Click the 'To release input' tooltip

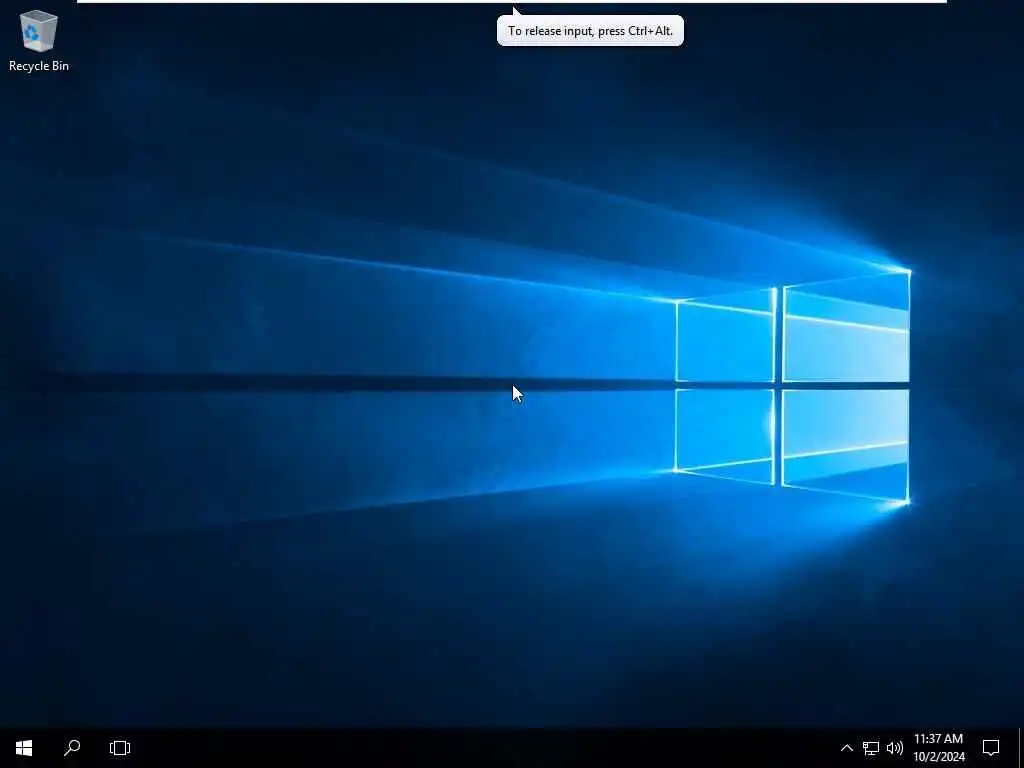(590, 31)
